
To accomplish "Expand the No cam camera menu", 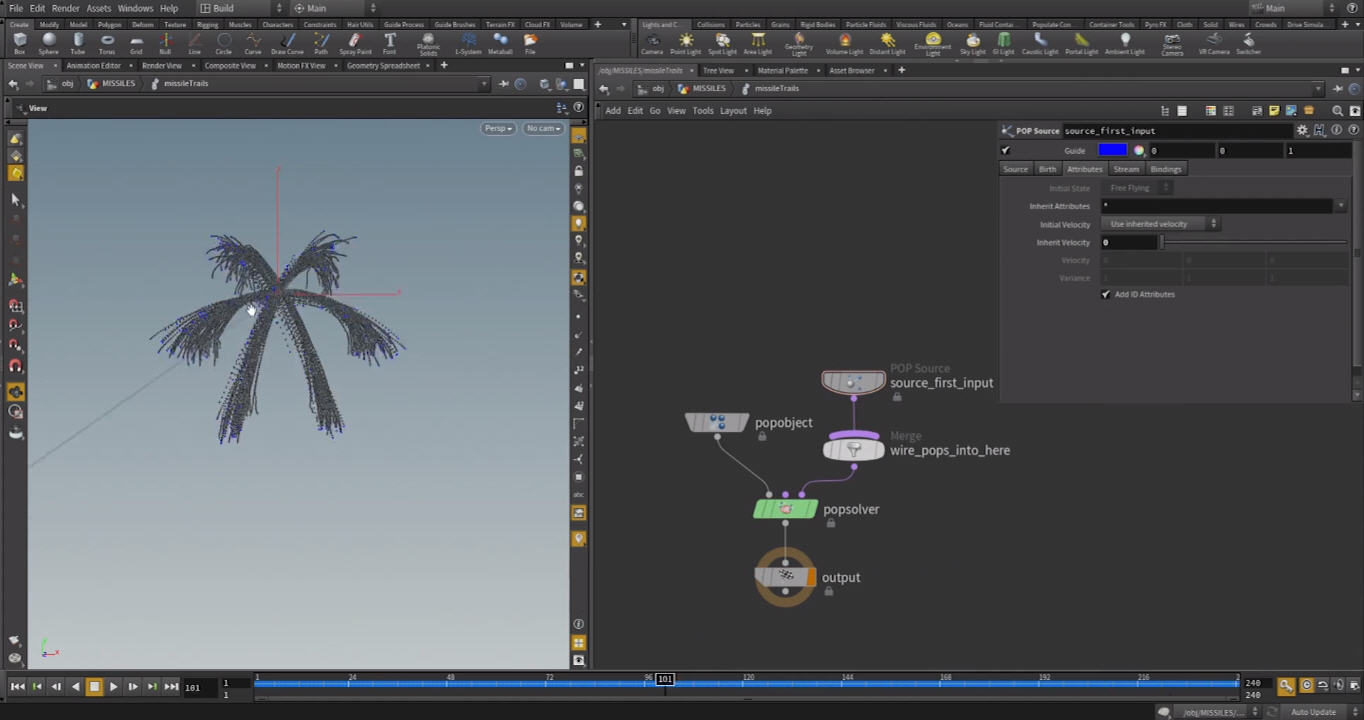I will (543, 128).
